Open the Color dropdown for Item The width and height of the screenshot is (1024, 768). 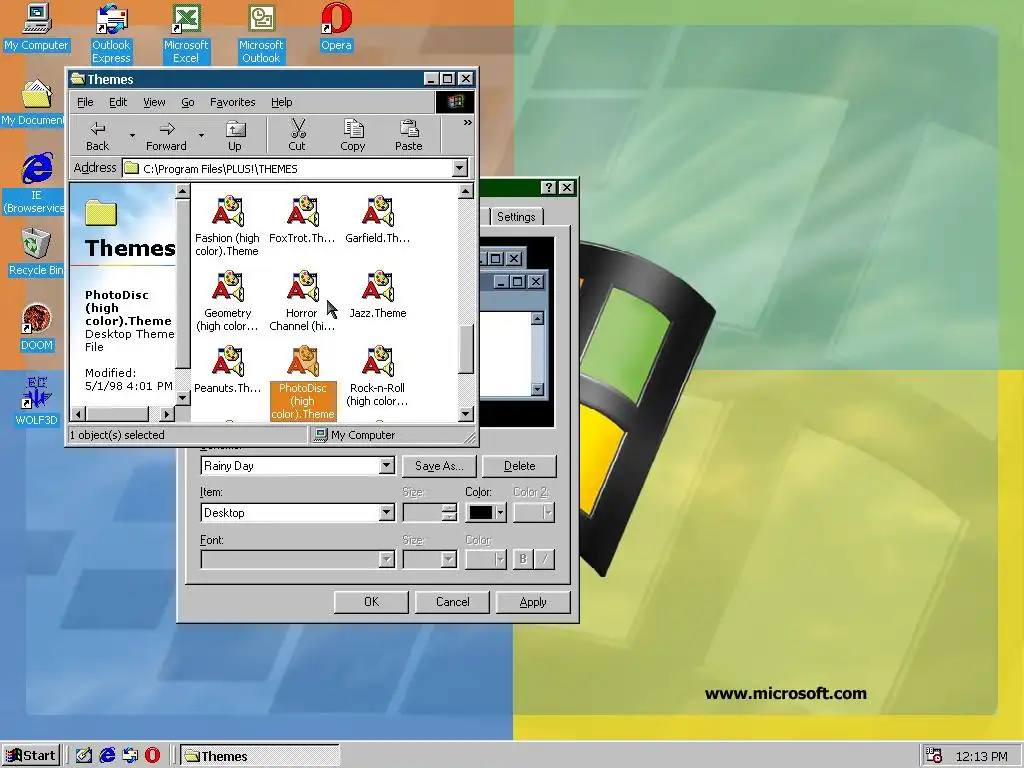pyautogui.click(x=500, y=513)
